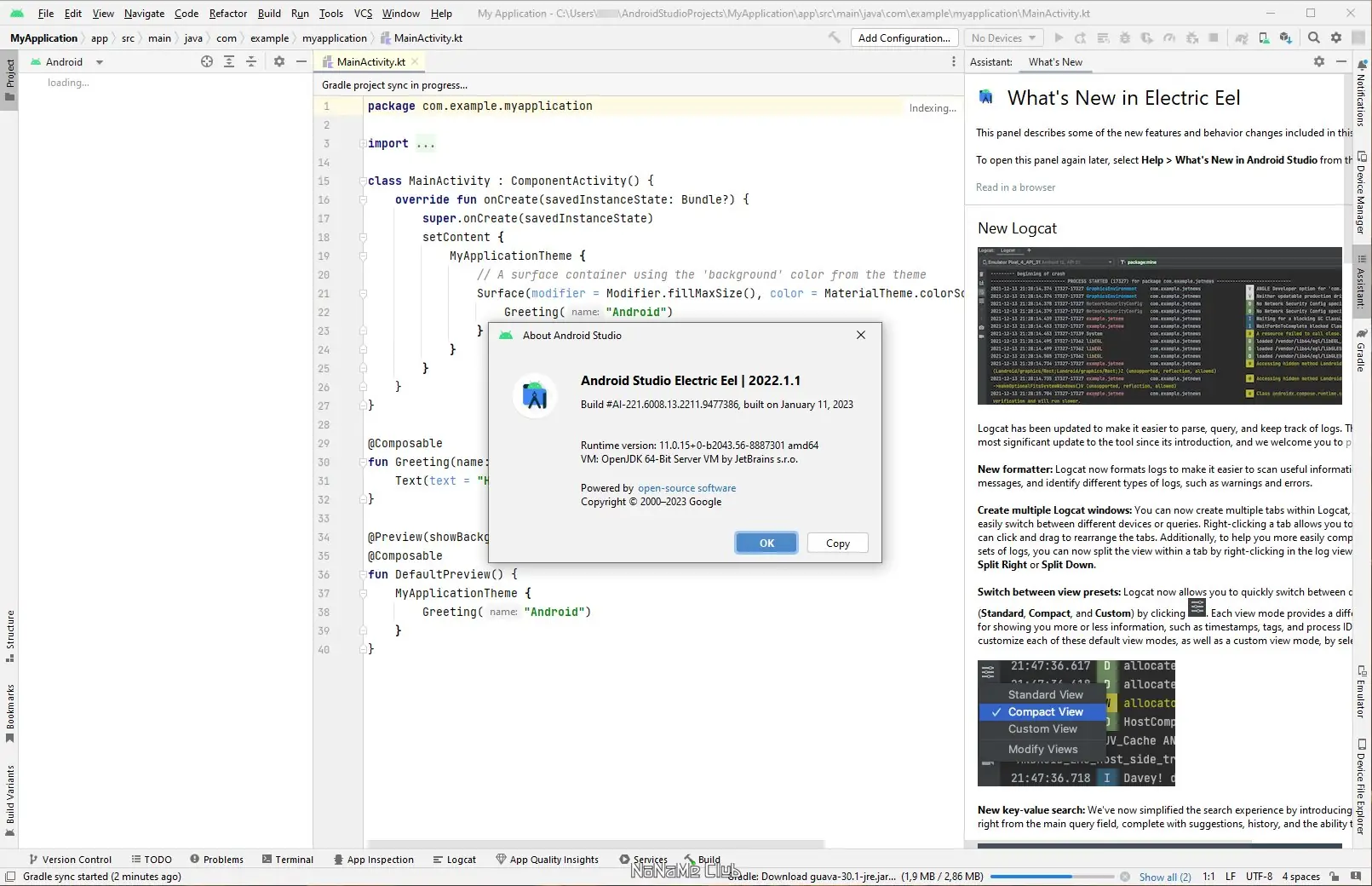Open Gradle side tool window
Screen dimensions: 1372x886
[1361, 350]
